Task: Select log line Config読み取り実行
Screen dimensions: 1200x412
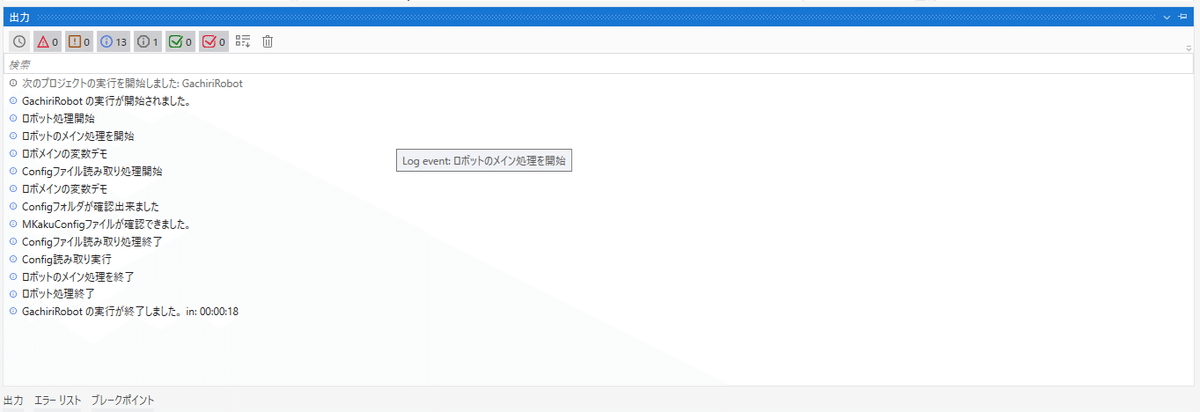Action: (x=66, y=259)
